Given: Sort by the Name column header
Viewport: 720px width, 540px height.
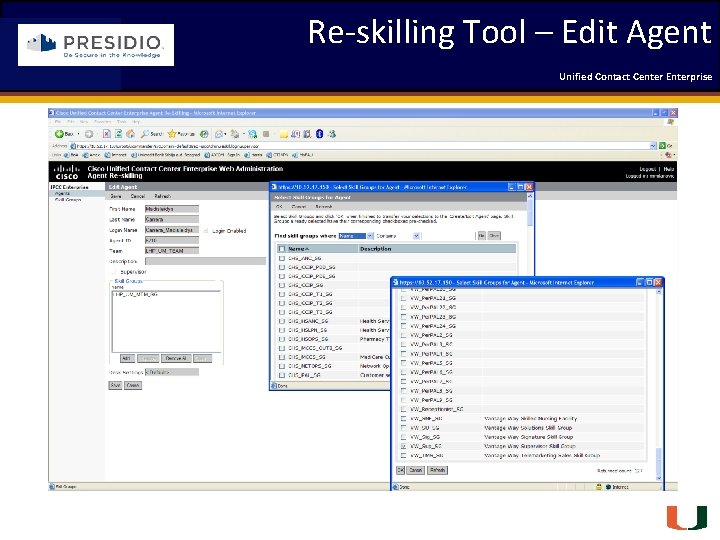Looking at the screenshot, I should [x=298, y=249].
